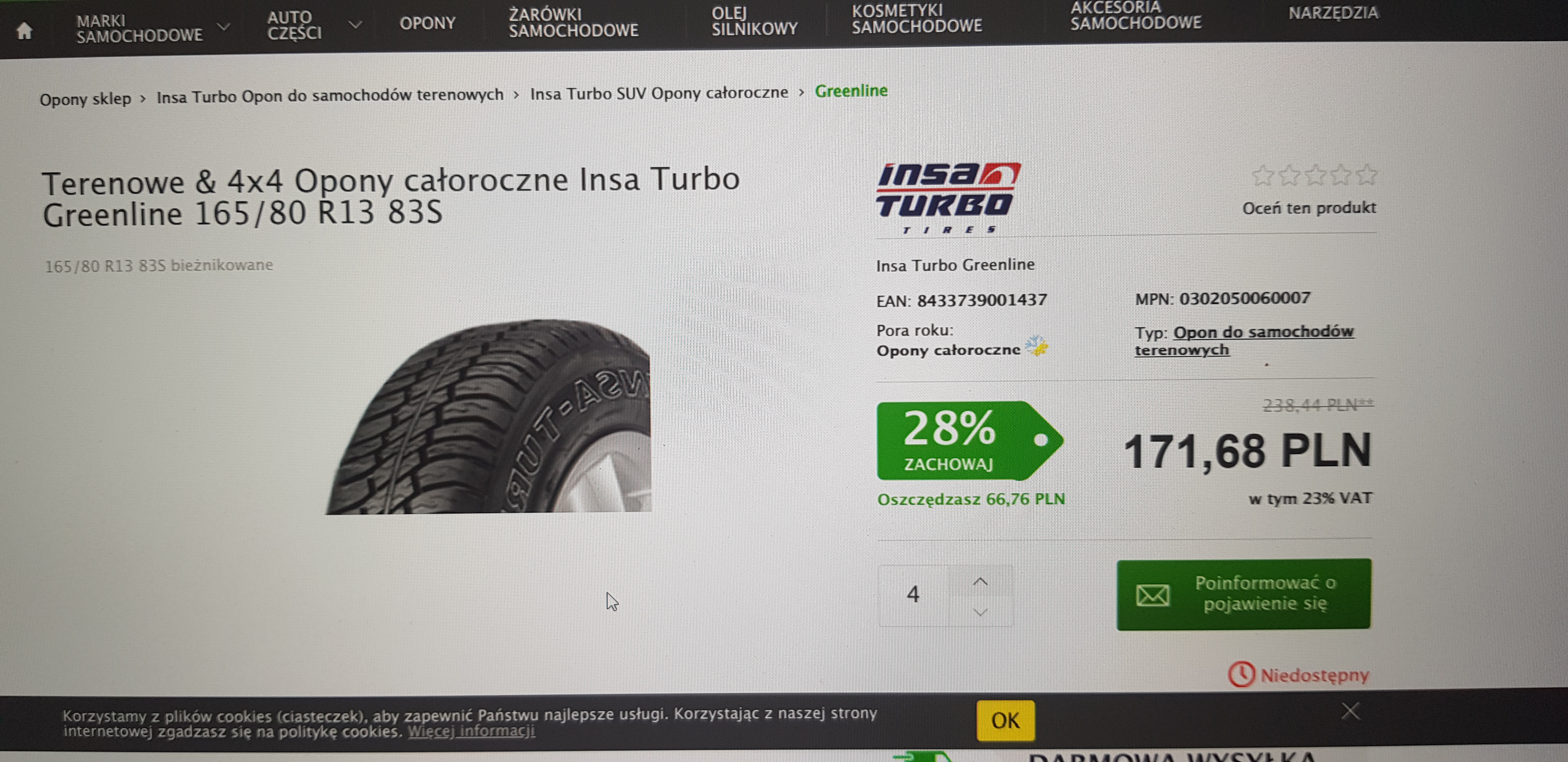Go to the home icon in navigation
The width and height of the screenshot is (1568, 762).
tap(24, 30)
